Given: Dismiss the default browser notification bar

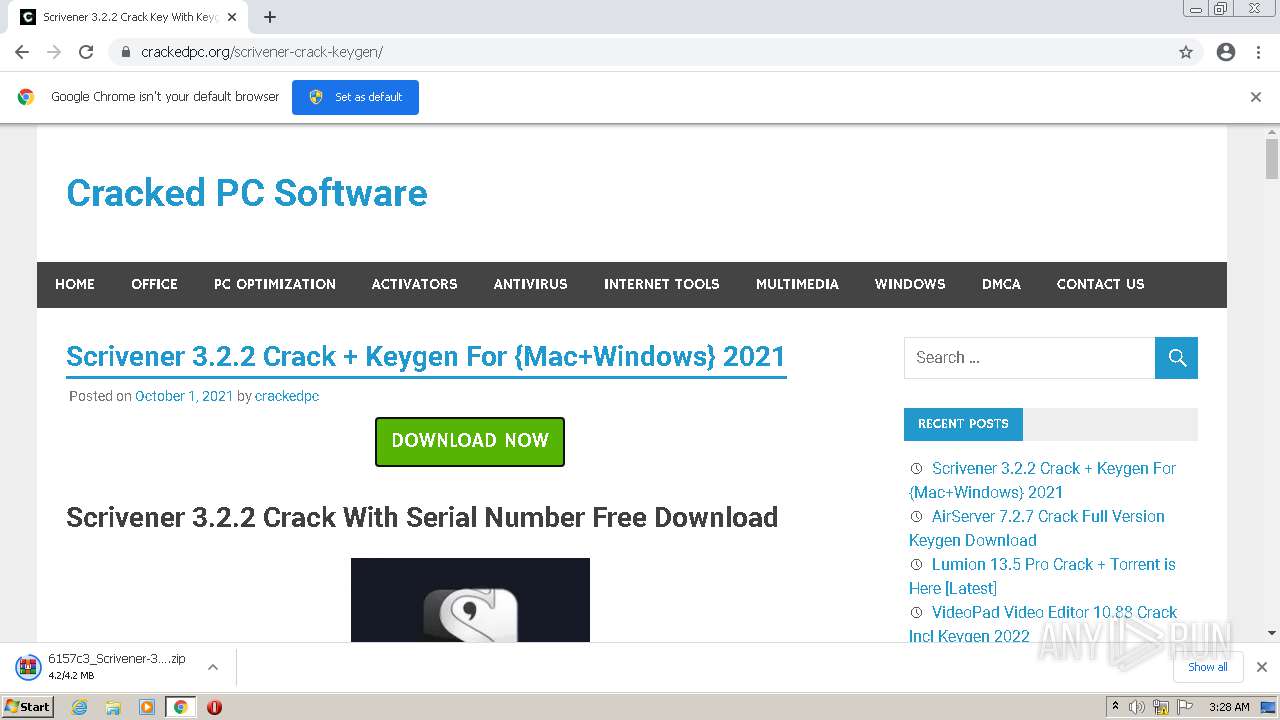Looking at the screenshot, I should [x=1256, y=97].
